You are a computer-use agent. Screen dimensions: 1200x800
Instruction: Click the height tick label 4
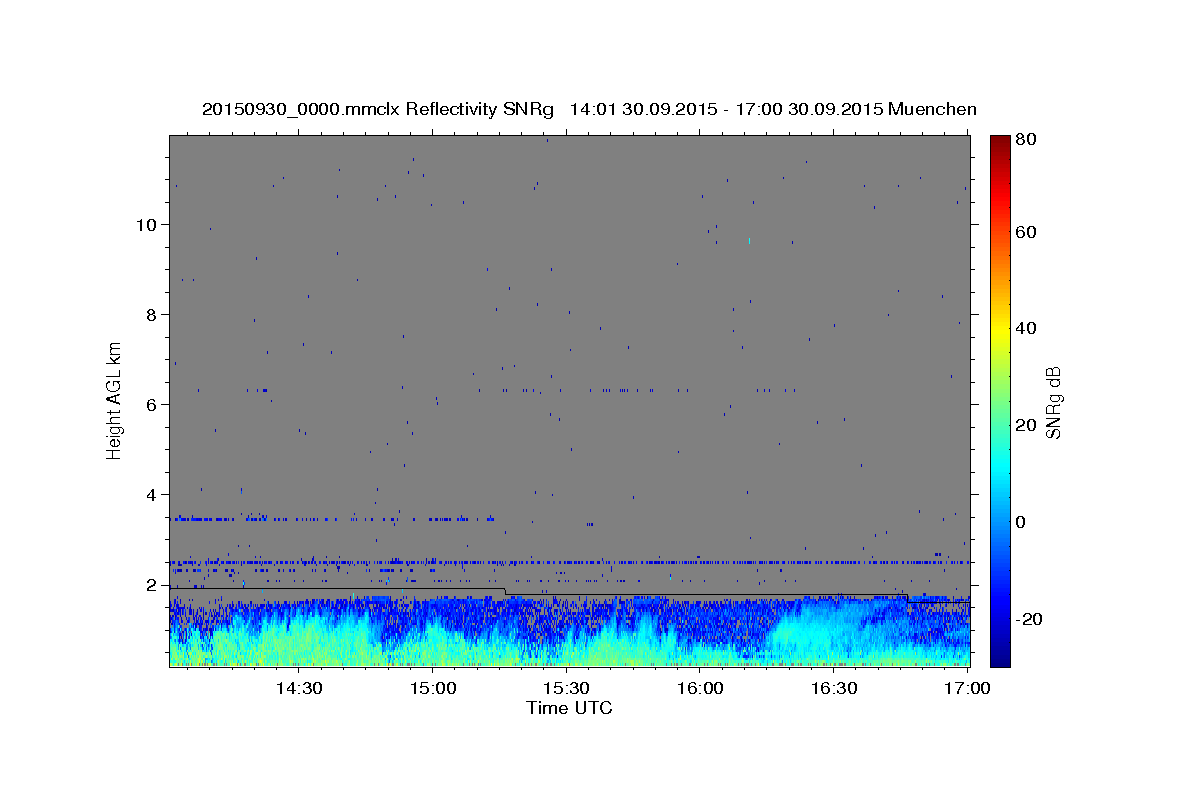[x=151, y=495]
